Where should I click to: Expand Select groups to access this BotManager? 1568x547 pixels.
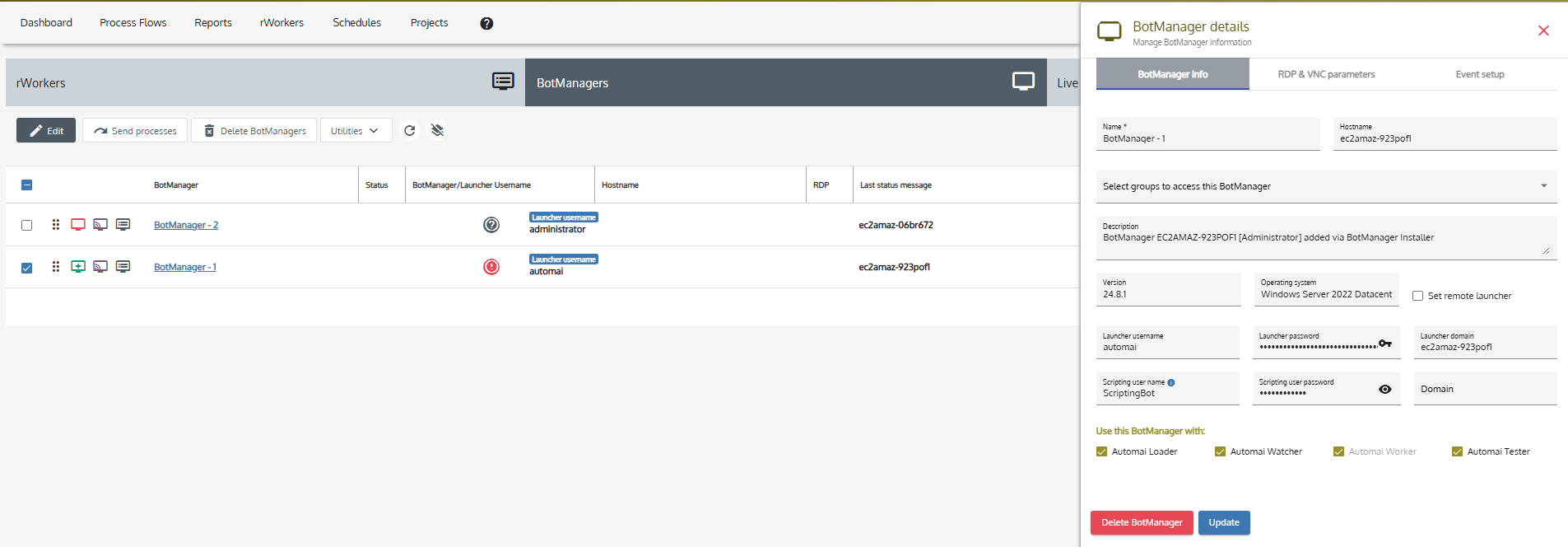pyautogui.click(x=1326, y=186)
